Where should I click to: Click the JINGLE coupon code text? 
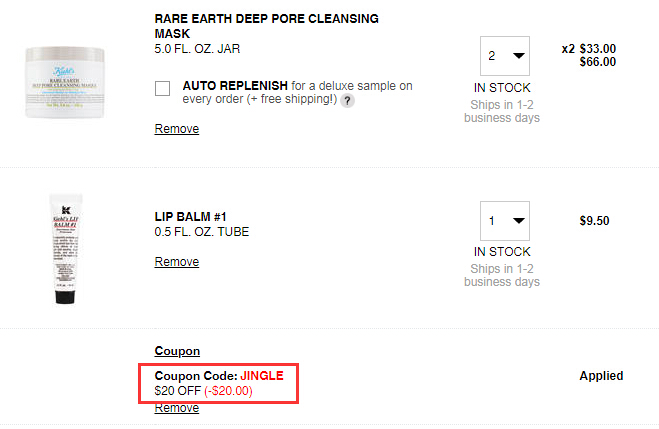point(262,376)
